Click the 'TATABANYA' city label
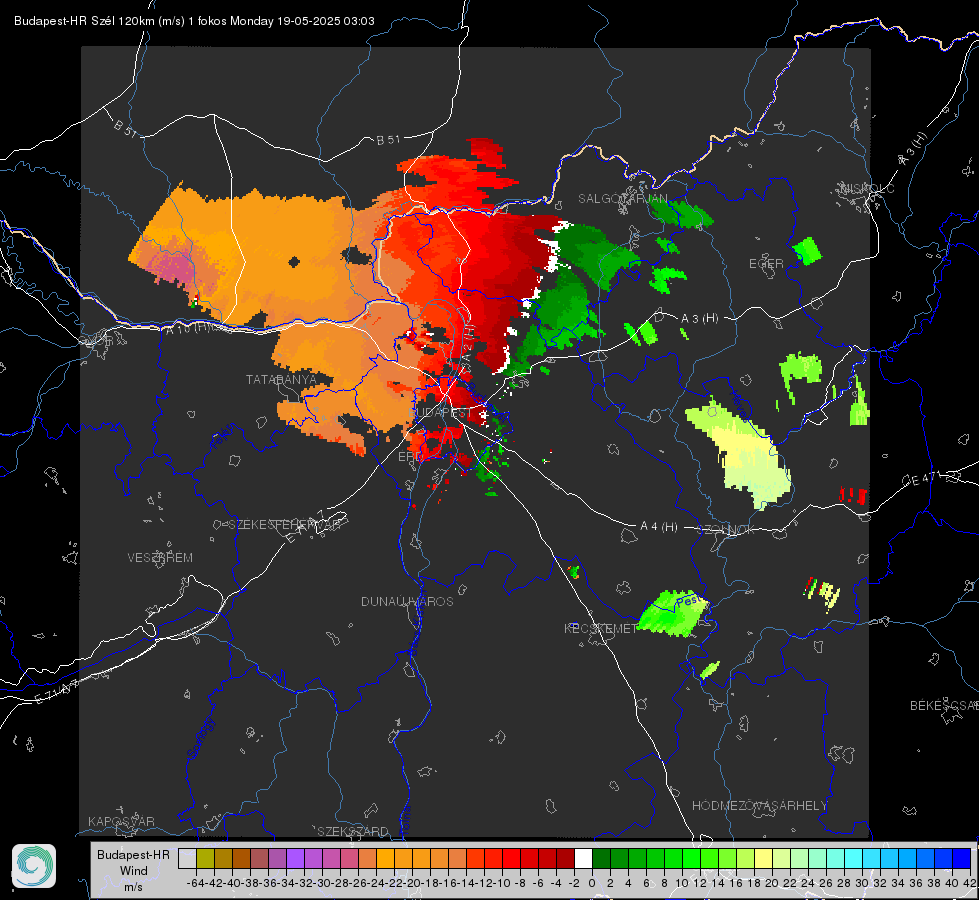The height and width of the screenshot is (900, 979). pos(281,380)
